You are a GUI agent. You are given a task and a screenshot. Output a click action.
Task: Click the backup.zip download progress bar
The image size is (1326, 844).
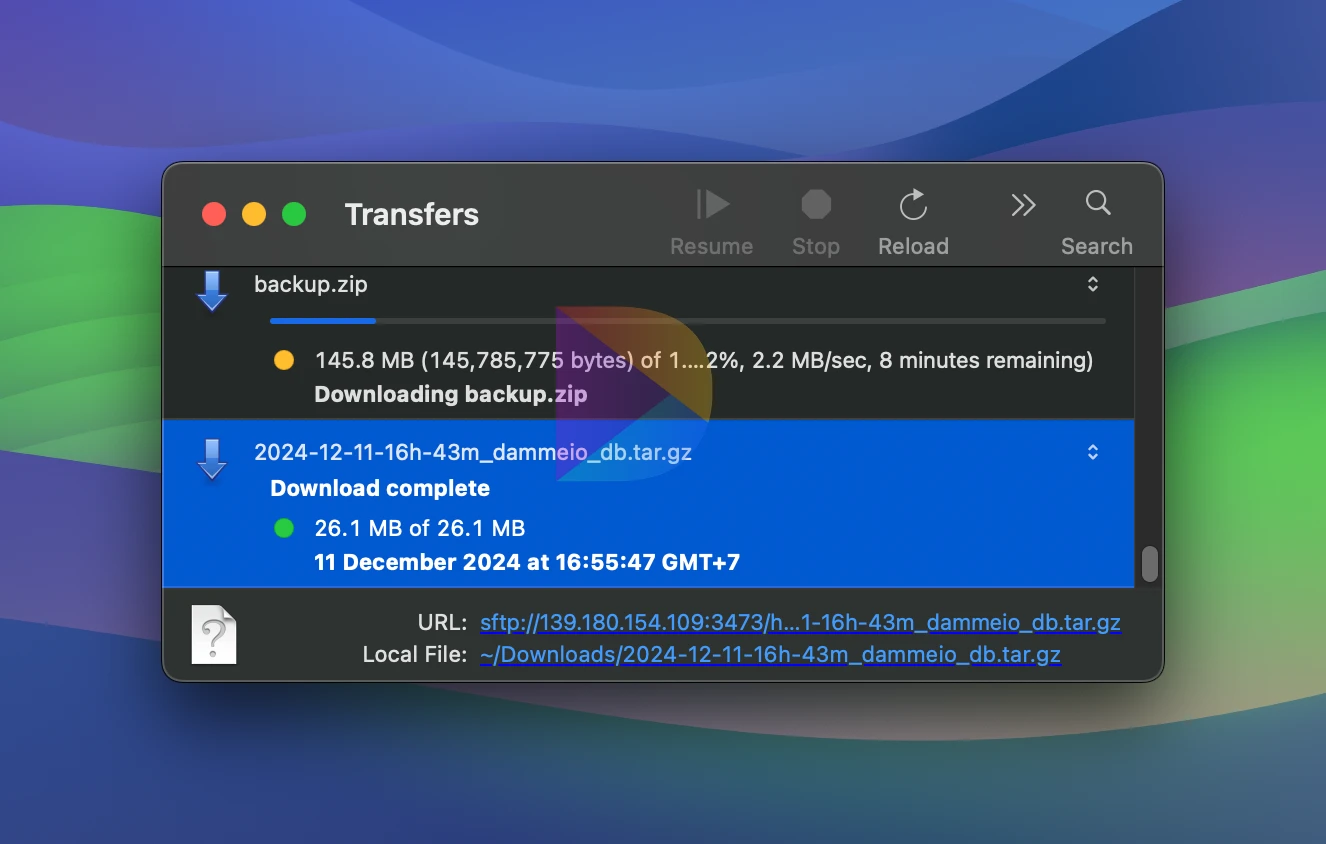click(688, 321)
